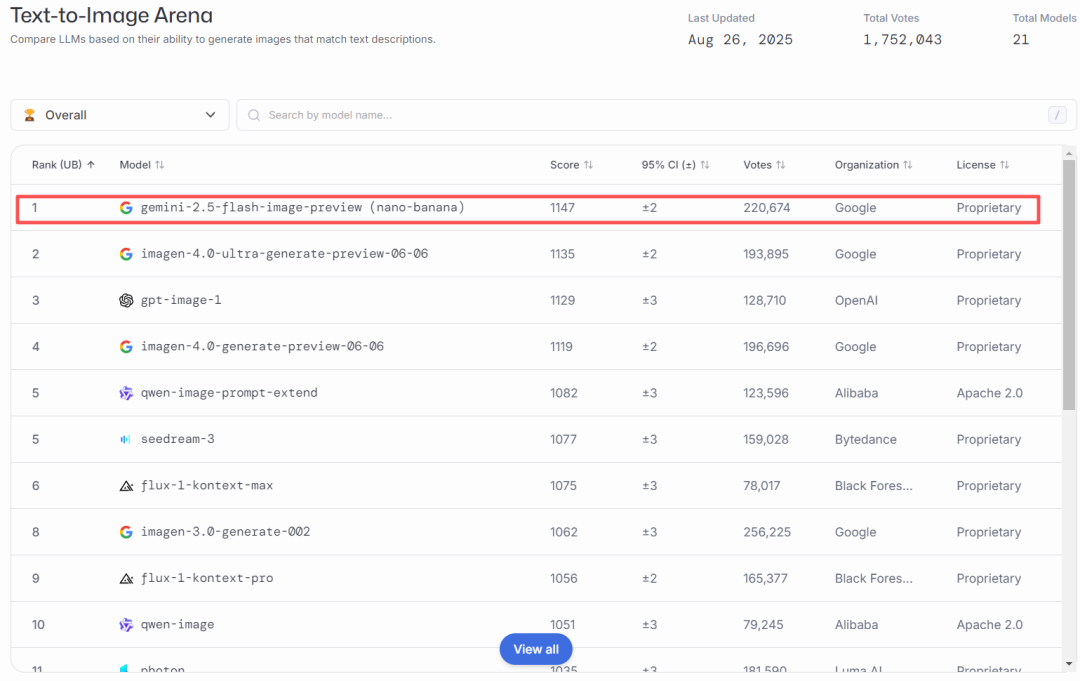Click the trophy icon in the Overall selector
This screenshot has width=1080, height=681.
tap(30, 115)
